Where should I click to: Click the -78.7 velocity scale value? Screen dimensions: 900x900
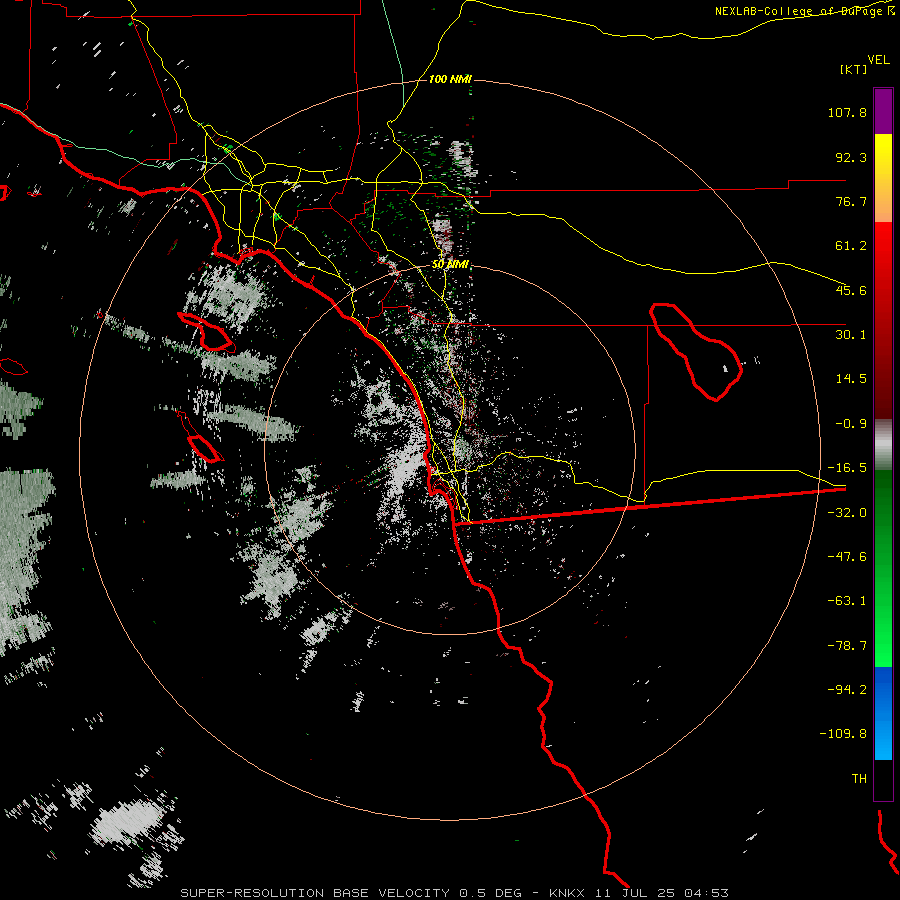click(x=847, y=646)
